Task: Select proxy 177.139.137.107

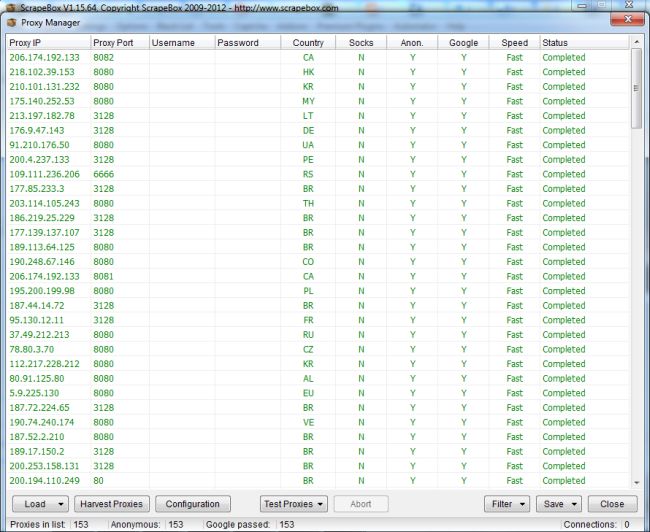Action: click(x=44, y=233)
